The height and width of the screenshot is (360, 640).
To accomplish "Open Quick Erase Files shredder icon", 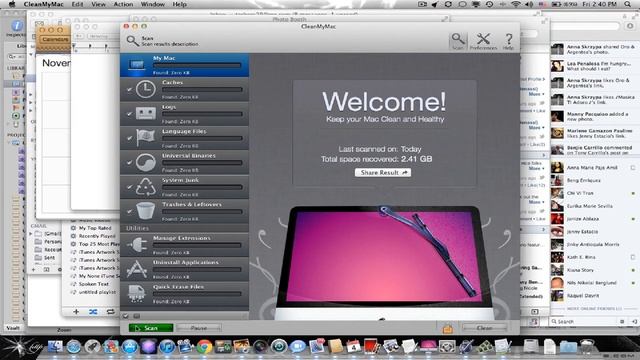I will (x=136, y=293).
